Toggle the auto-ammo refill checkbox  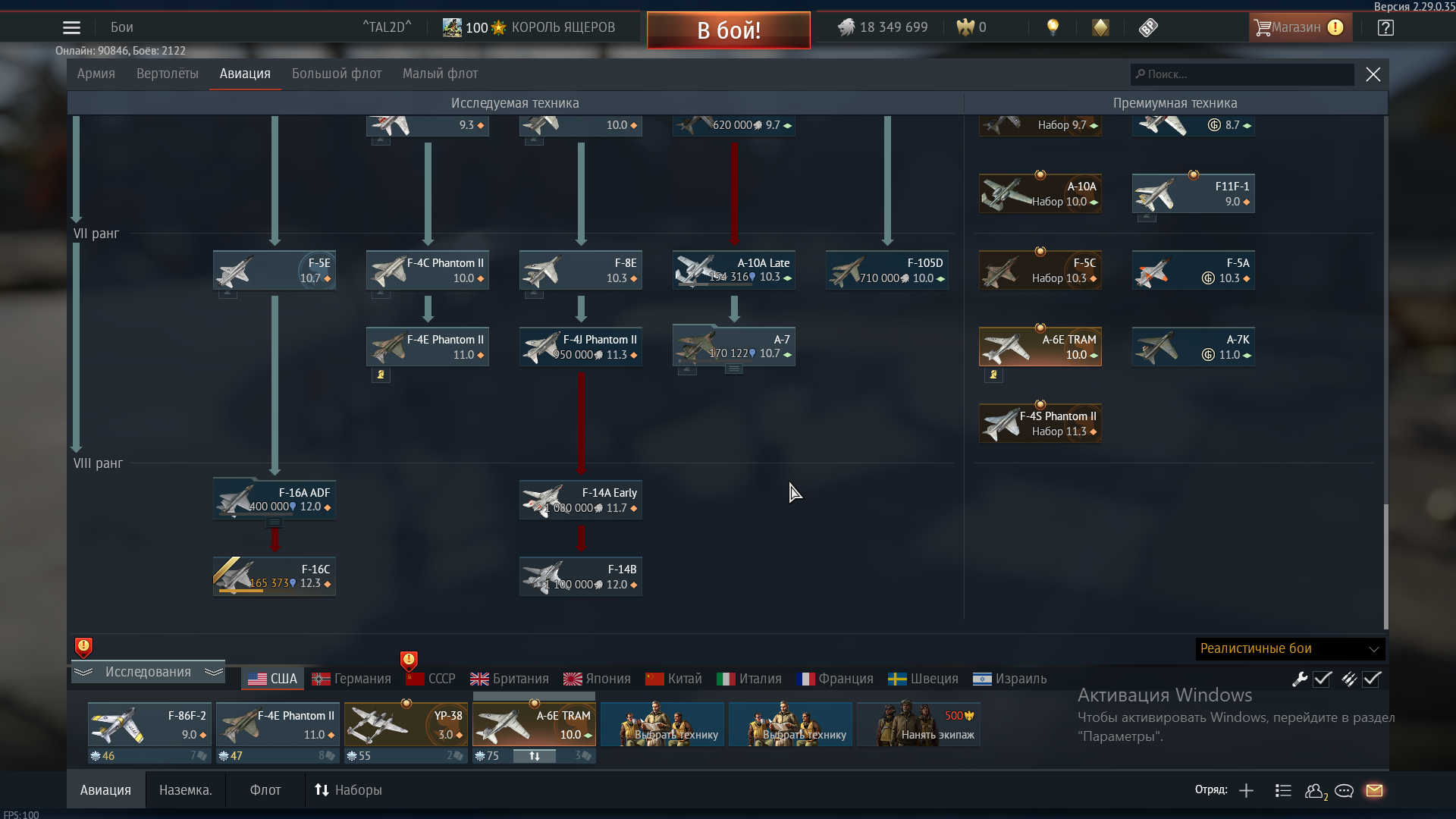pos(1372,679)
